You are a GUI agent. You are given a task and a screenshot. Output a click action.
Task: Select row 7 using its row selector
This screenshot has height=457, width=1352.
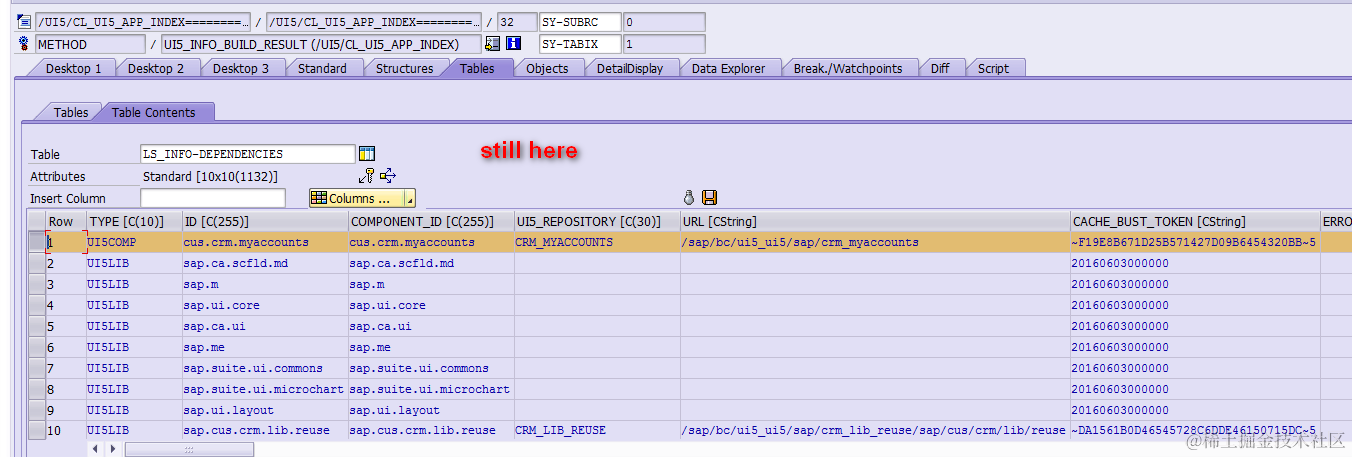(36, 368)
